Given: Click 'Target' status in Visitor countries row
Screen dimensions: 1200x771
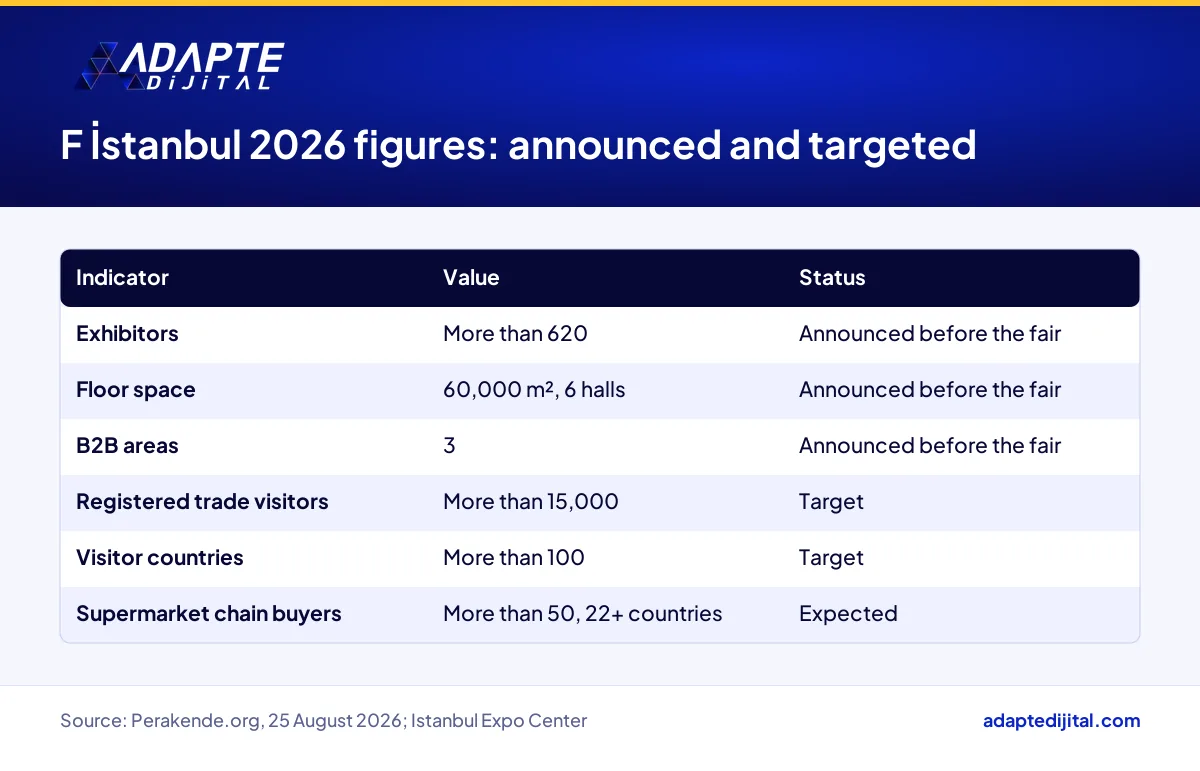Looking at the screenshot, I should point(831,558).
